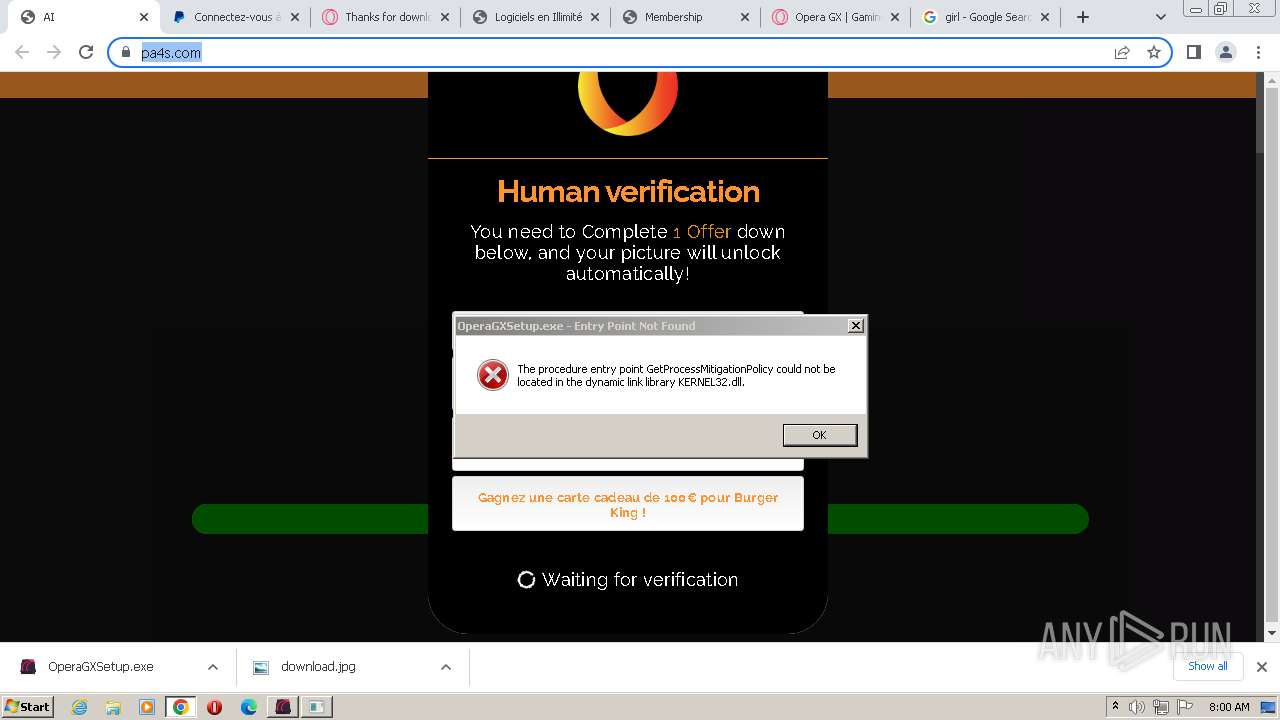Viewport: 1280px width, 720px height.
Task: Open Chrome three-dot menu
Action: (1259, 52)
